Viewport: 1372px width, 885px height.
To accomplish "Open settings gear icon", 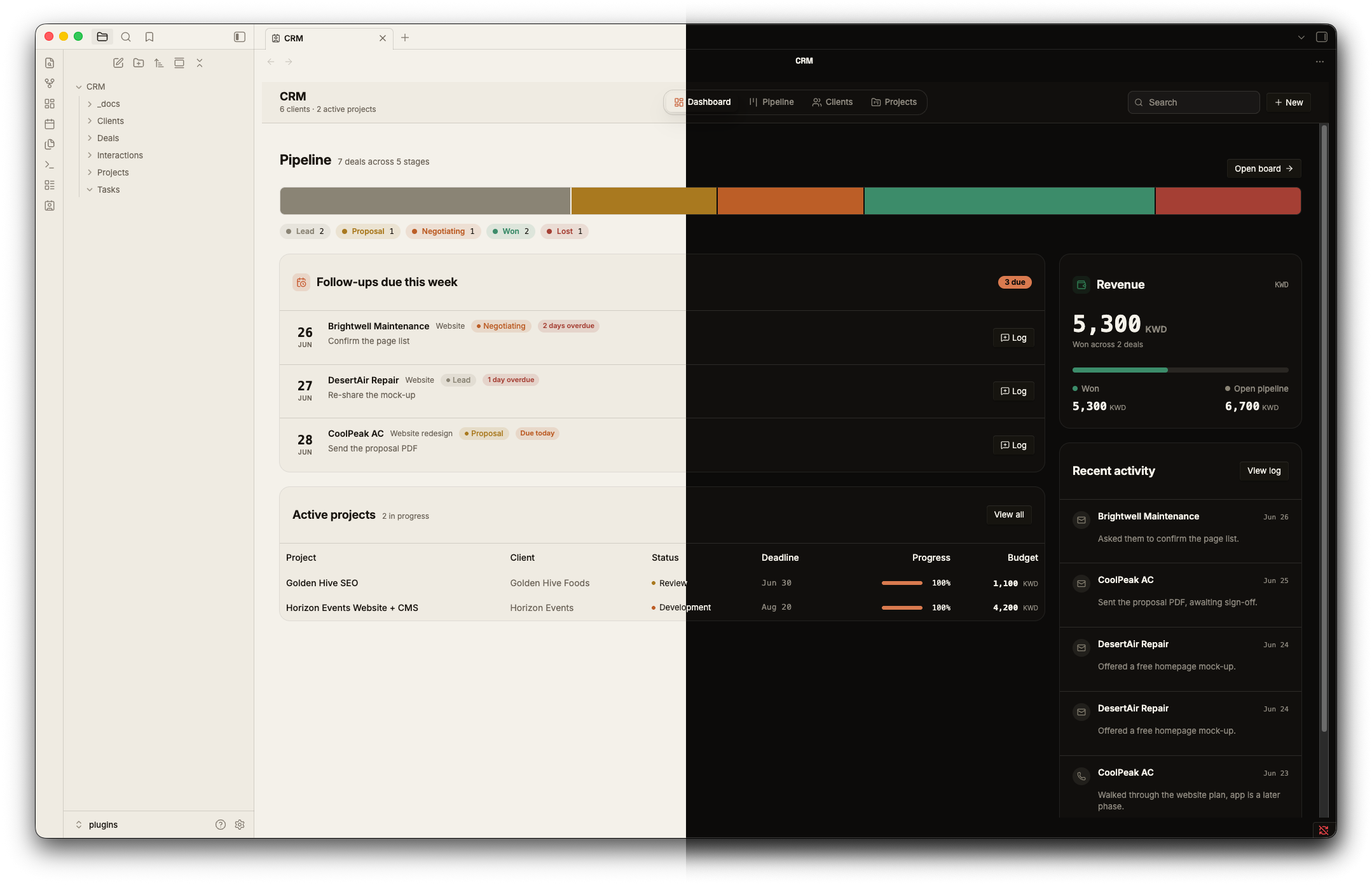I will pyautogui.click(x=240, y=825).
